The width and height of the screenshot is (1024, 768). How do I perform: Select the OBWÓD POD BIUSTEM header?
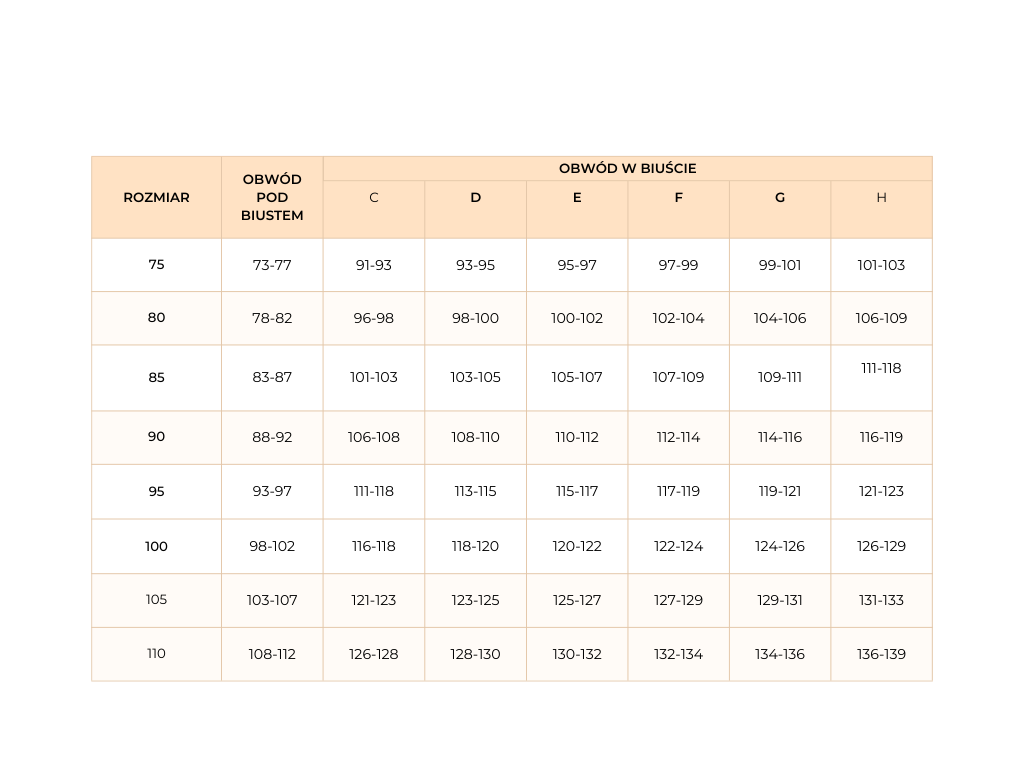tap(272, 197)
